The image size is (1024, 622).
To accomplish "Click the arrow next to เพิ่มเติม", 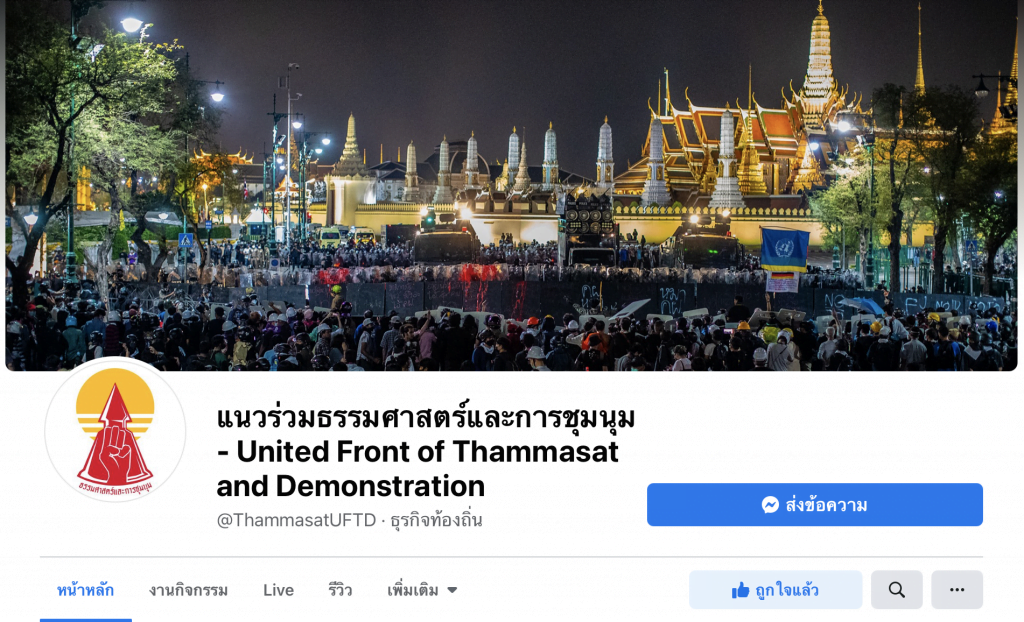I will pos(452,590).
